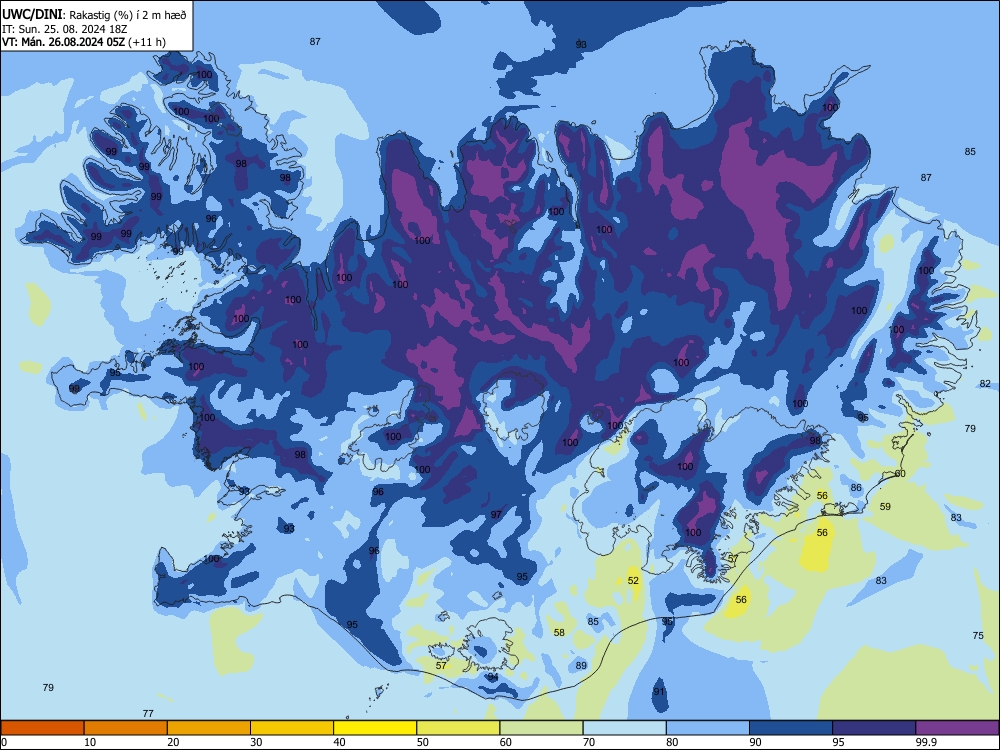This screenshot has height=750, width=1000.
Task: Click the '77' value in the southwest ocean
Action: (x=148, y=713)
